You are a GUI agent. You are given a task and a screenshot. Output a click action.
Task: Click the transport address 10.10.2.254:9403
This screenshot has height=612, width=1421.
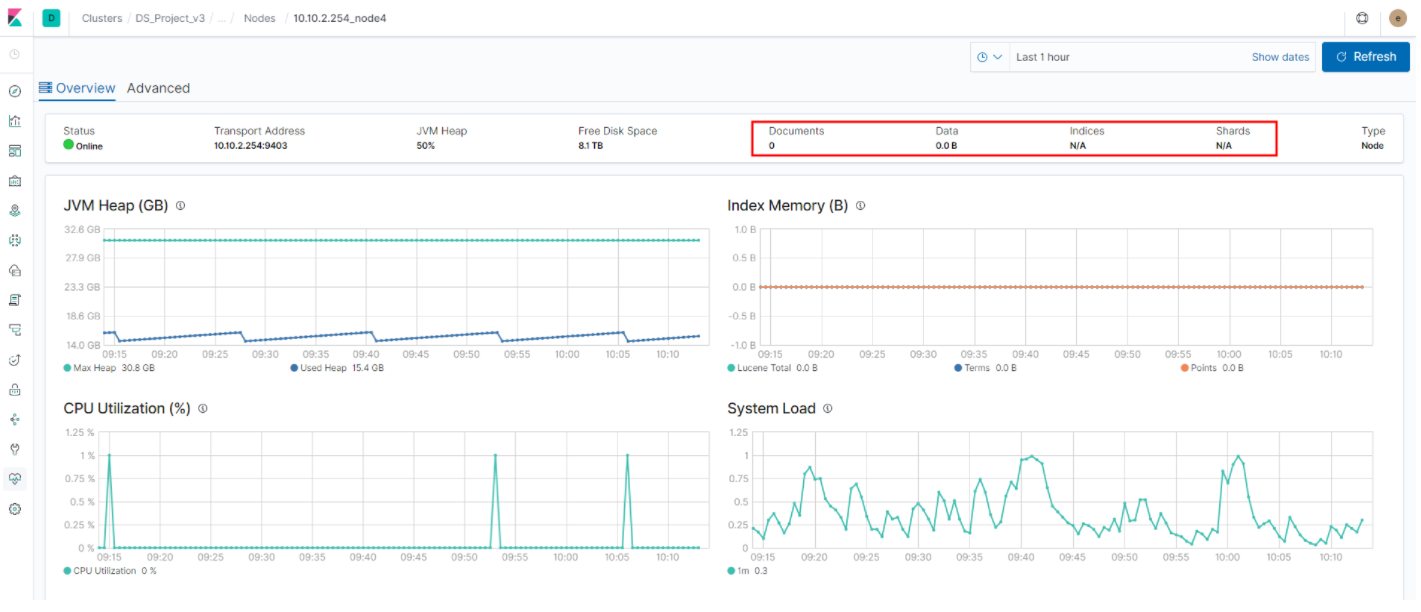click(250, 146)
